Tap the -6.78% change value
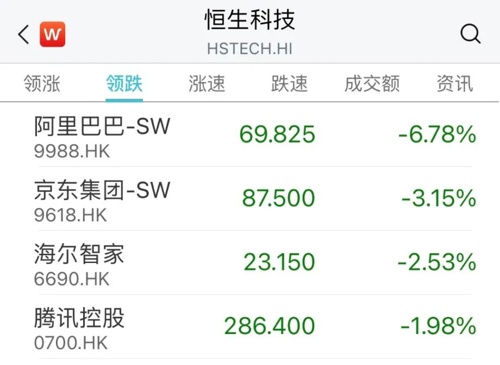500x365 pixels. tap(437, 134)
